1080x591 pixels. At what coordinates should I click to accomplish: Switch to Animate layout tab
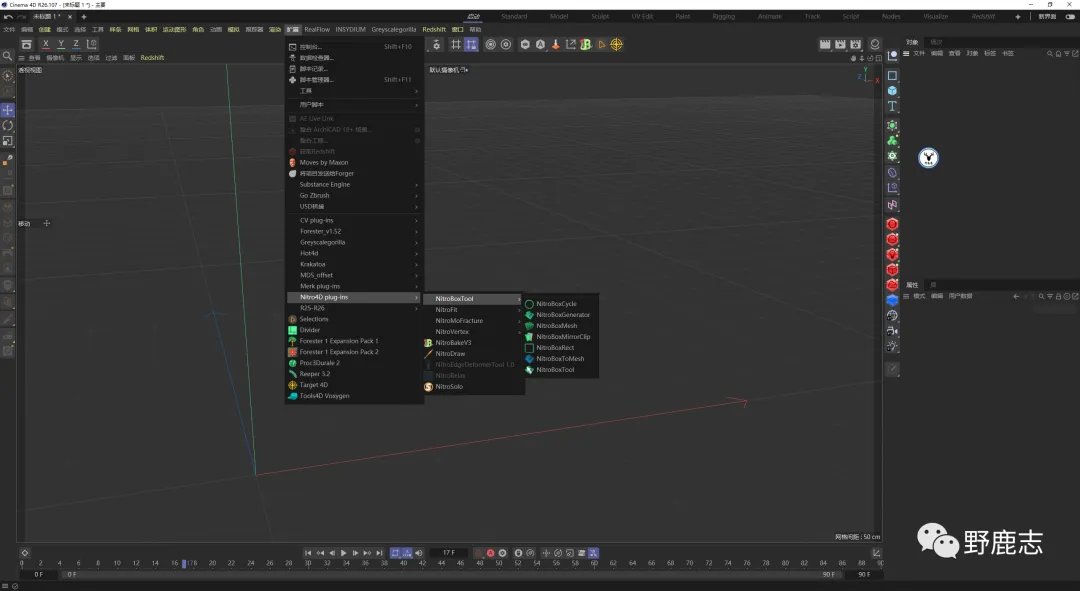(x=769, y=17)
